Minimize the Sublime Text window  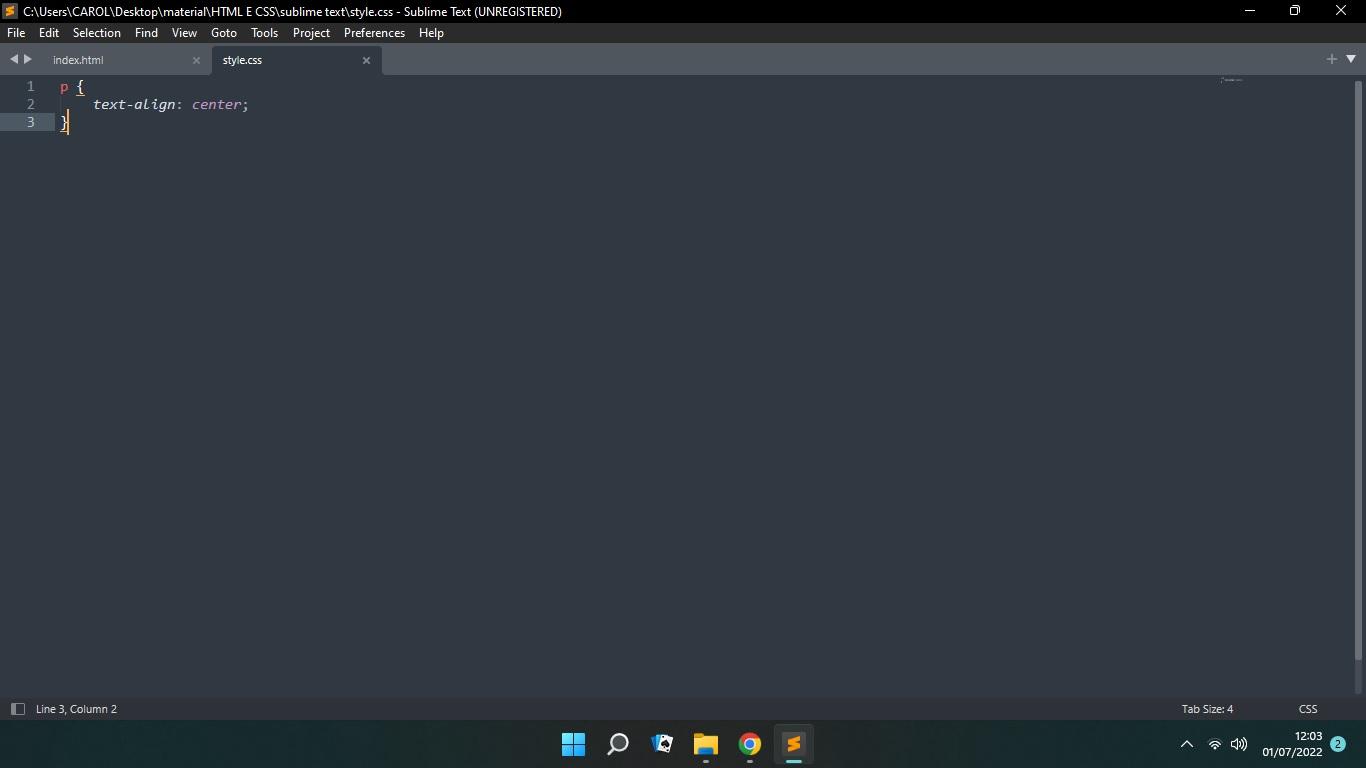click(1249, 11)
